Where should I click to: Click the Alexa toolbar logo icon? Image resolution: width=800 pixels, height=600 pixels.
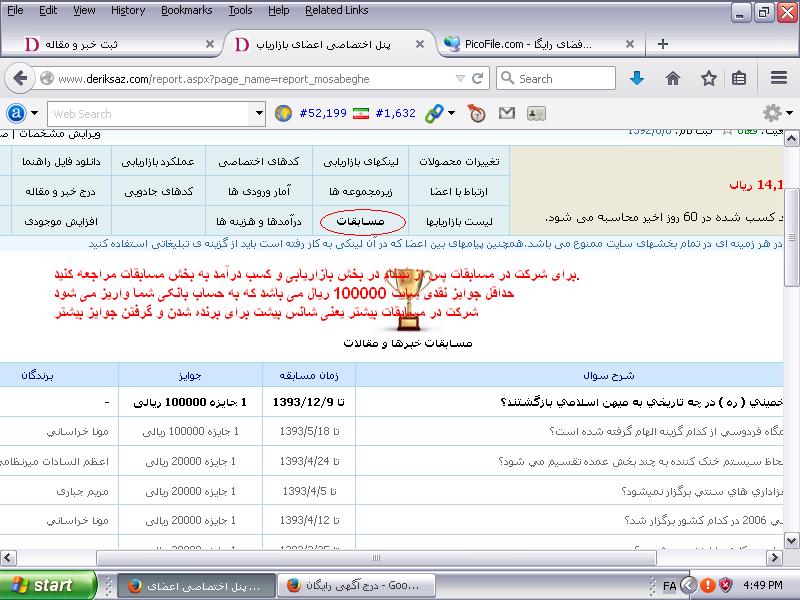click(x=16, y=113)
